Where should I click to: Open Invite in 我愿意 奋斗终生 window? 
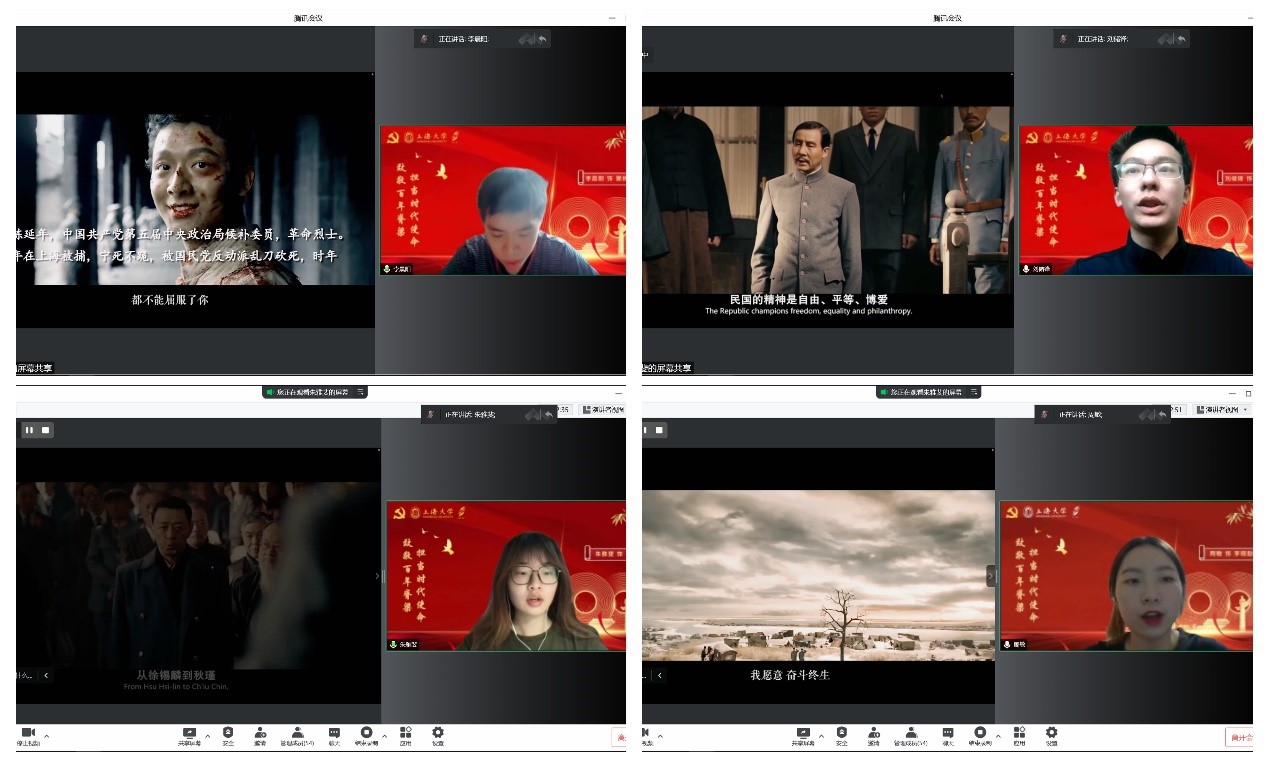coord(873,736)
